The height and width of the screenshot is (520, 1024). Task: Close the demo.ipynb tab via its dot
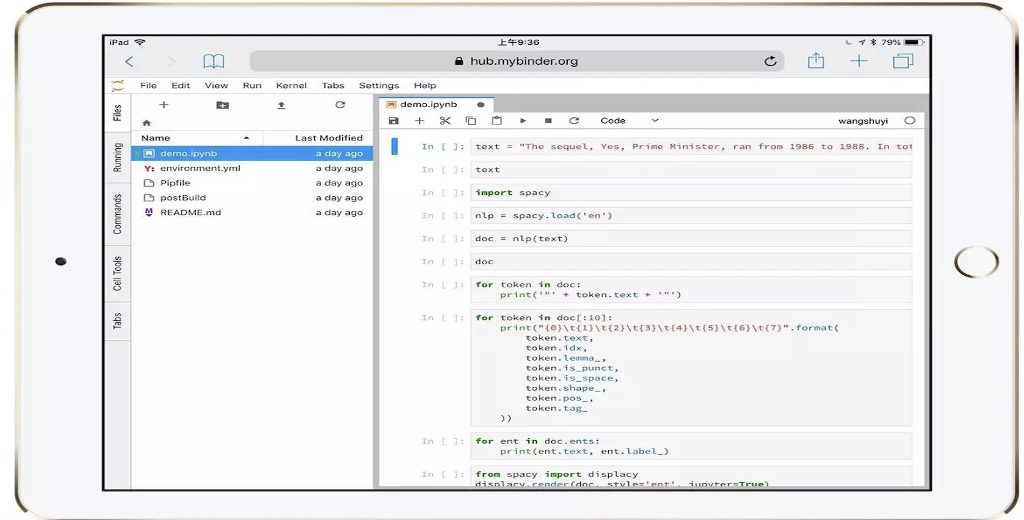481,105
